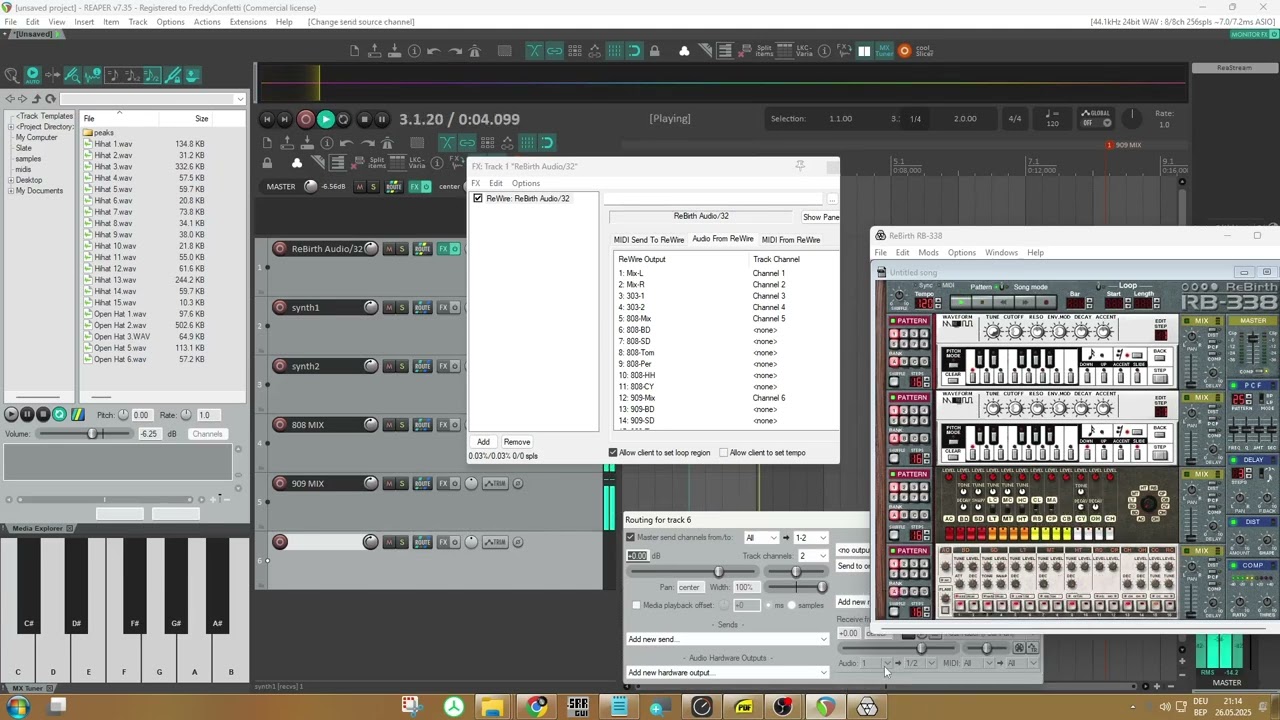Open Google Chrome from the taskbar
1280x720 pixels.
coord(538,707)
